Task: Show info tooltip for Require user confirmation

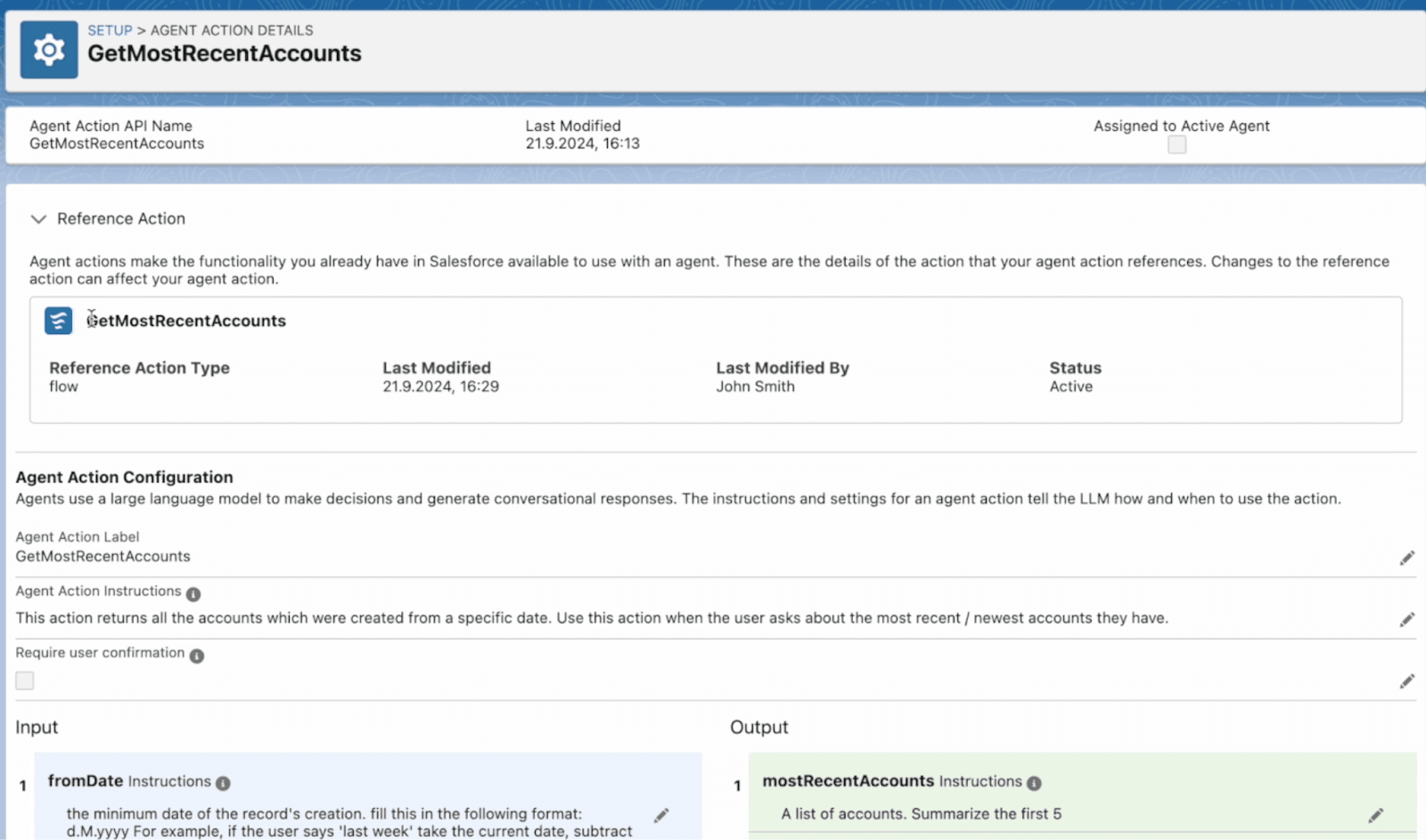Action: tap(197, 656)
